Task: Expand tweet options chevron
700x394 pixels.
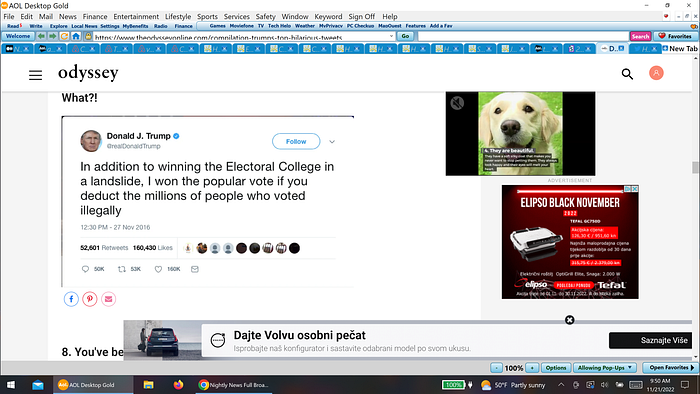Action: [332, 142]
